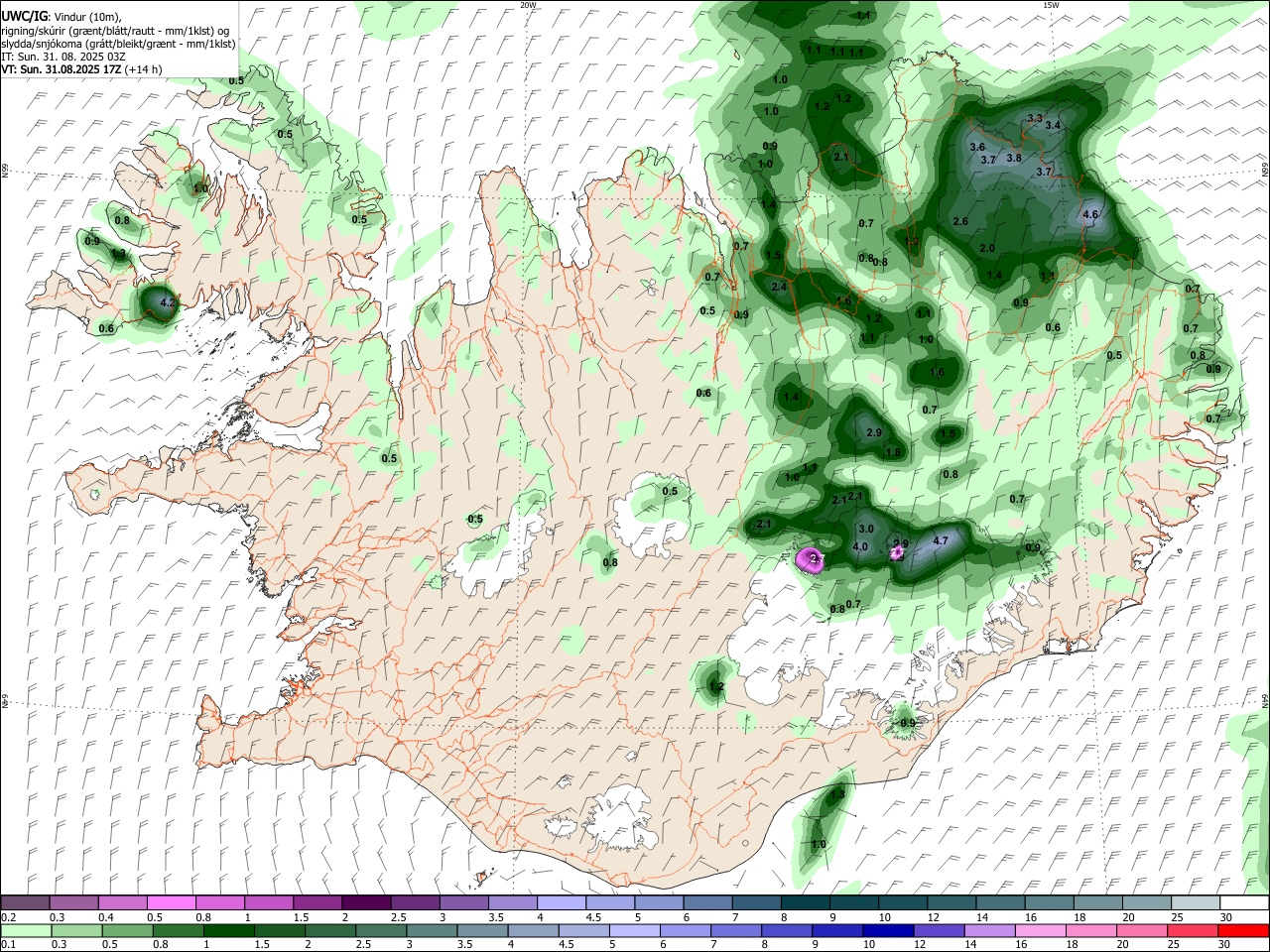The image size is (1270, 952).
Task: Click the bright red 30 mm rain swatch
Action: [x=1244, y=930]
